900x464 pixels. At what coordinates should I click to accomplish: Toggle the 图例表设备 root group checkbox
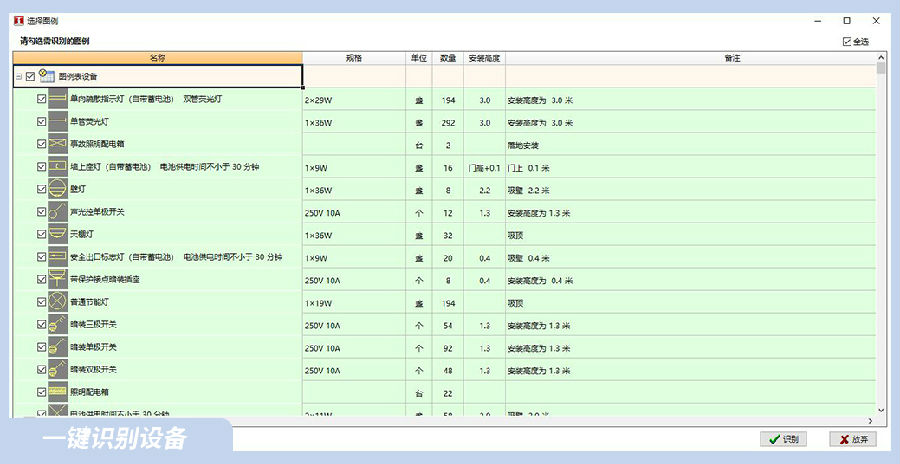coord(30,76)
